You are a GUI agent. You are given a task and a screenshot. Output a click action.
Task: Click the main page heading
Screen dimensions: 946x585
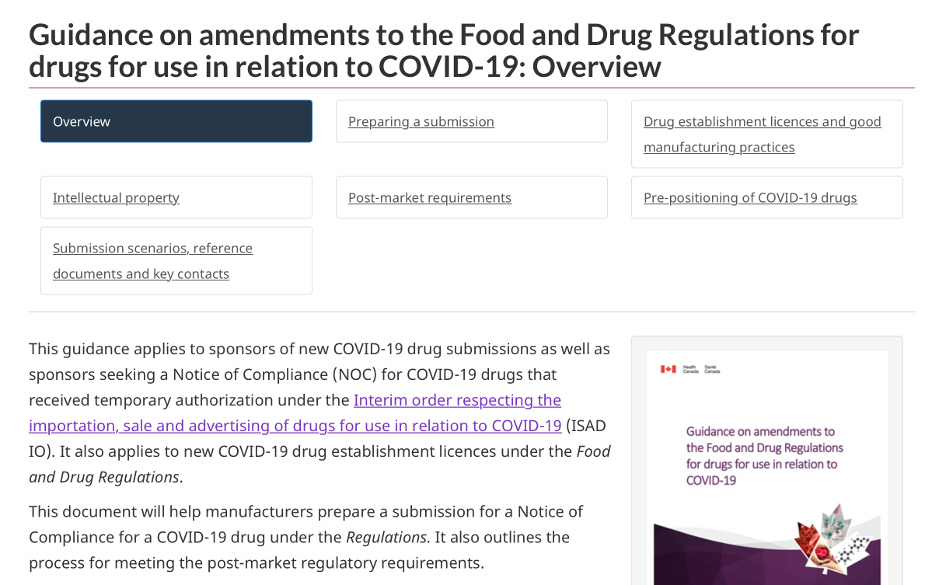(x=443, y=50)
